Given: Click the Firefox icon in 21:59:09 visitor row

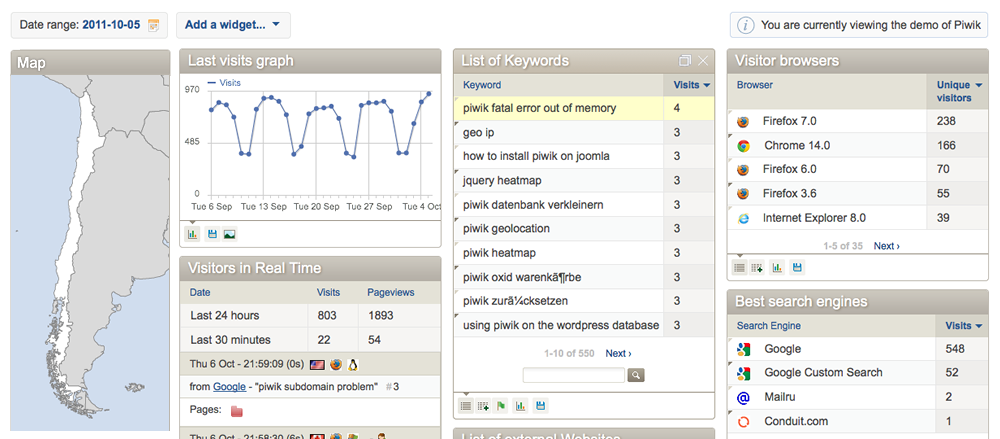Looking at the screenshot, I should [335, 365].
